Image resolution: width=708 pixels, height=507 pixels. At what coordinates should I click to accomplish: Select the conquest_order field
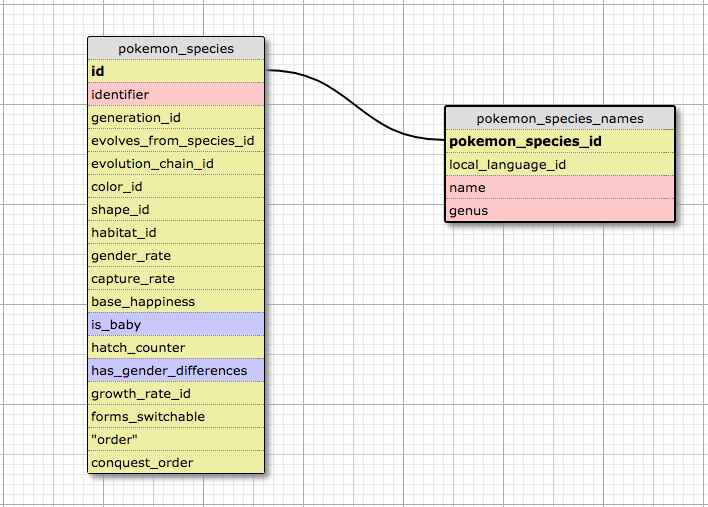[x=176, y=462]
